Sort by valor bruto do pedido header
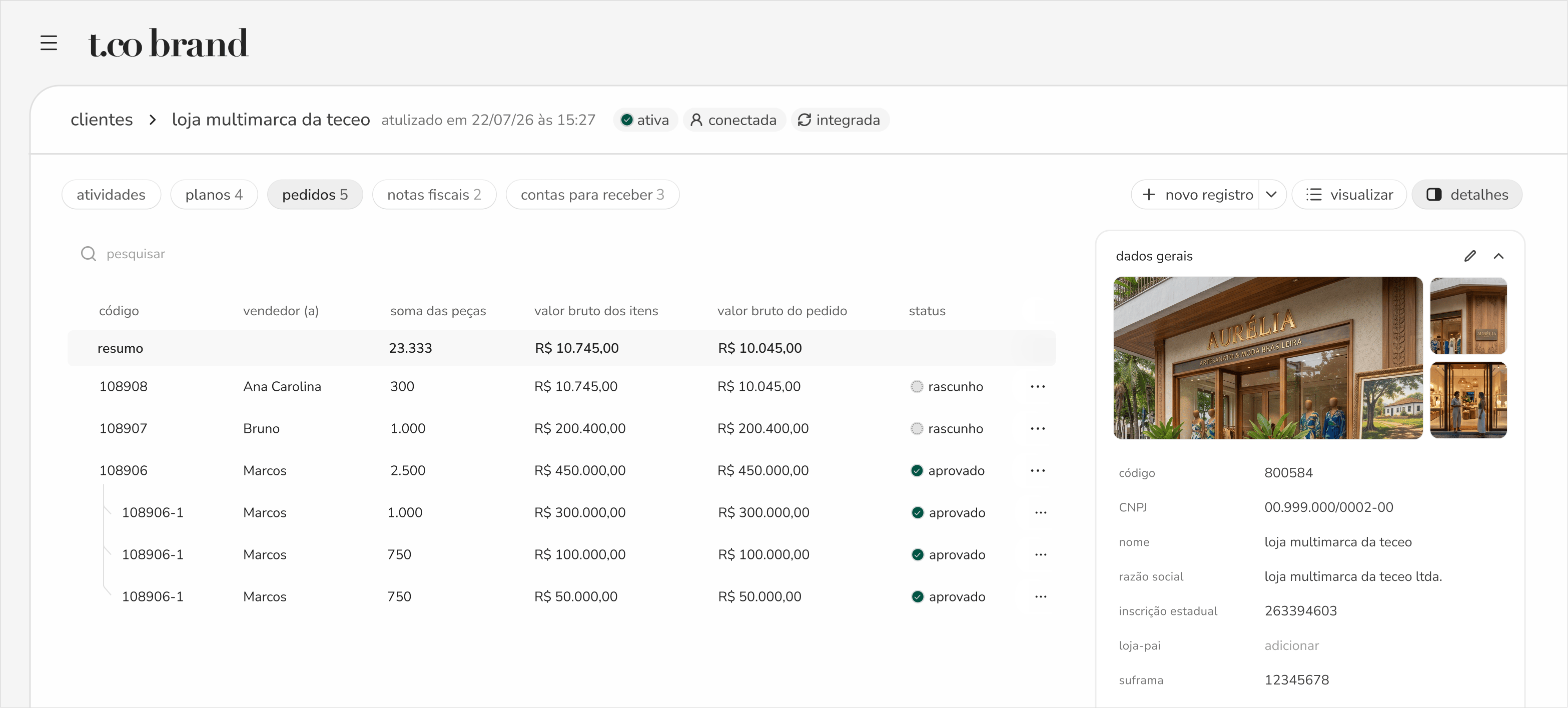Viewport: 1568px width, 708px height. click(x=782, y=311)
